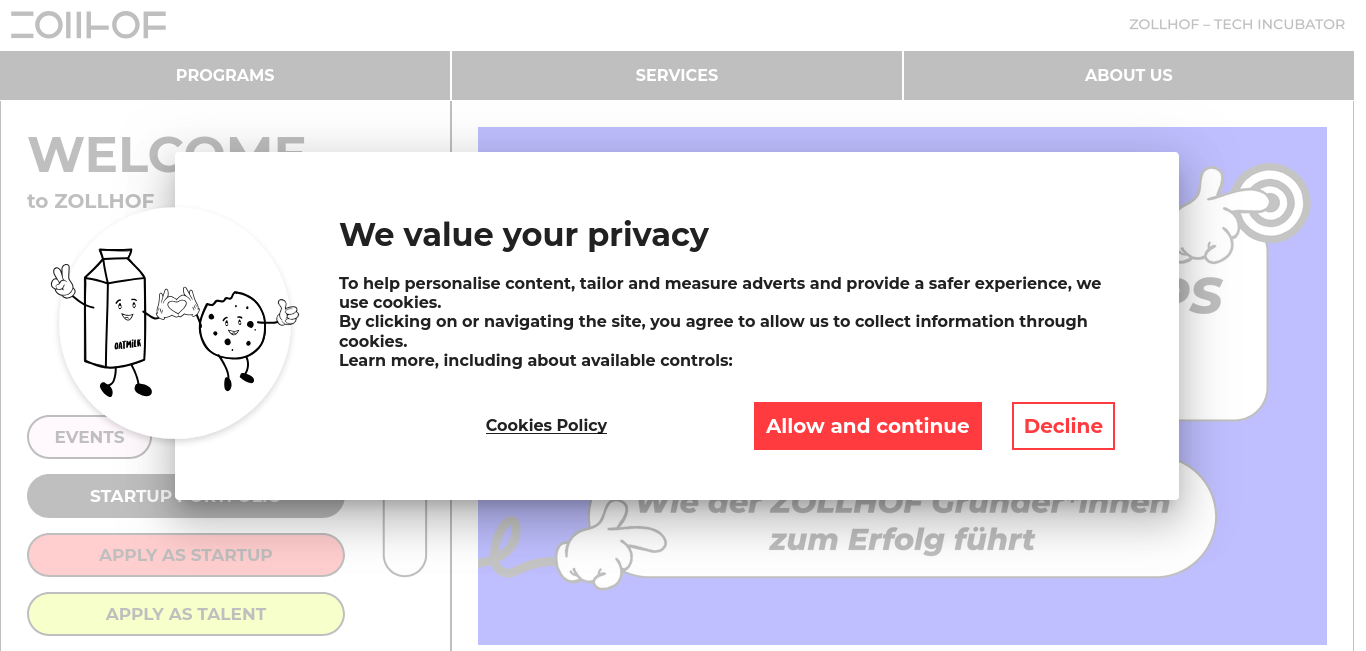This screenshot has width=1366, height=651.
Task: Click Allow and continue button
Action: 868,426
